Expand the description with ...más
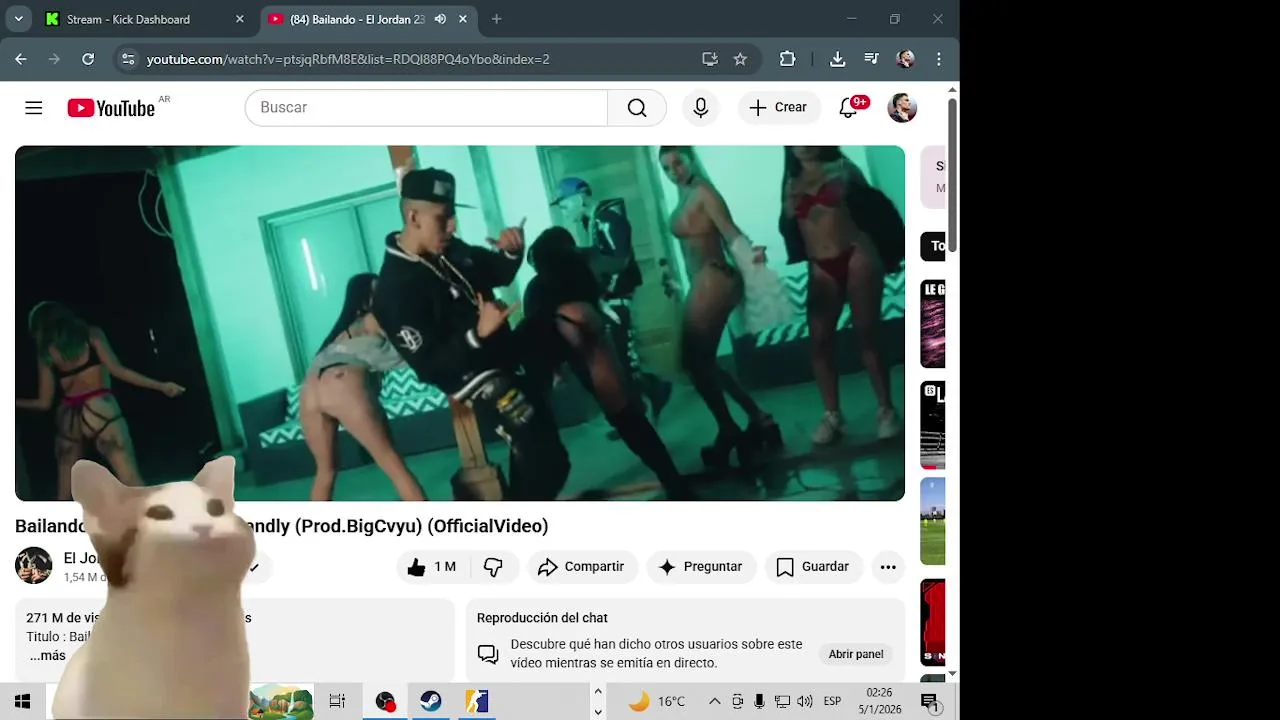This screenshot has height=720, width=1280. tap(48, 656)
